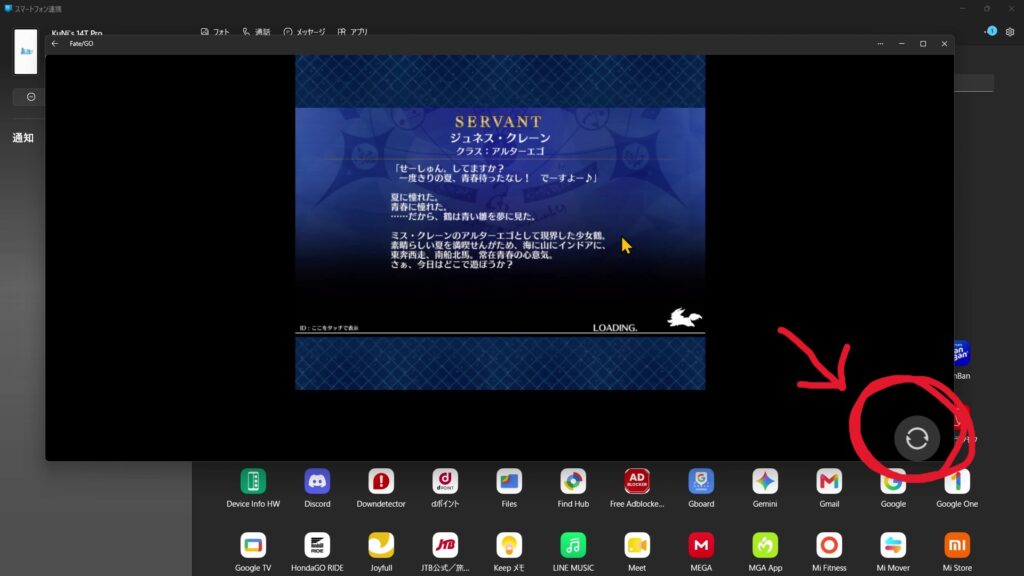Launch the Discord app
Image resolution: width=1024 pixels, height=576 pixels.
tap(317, 488)
